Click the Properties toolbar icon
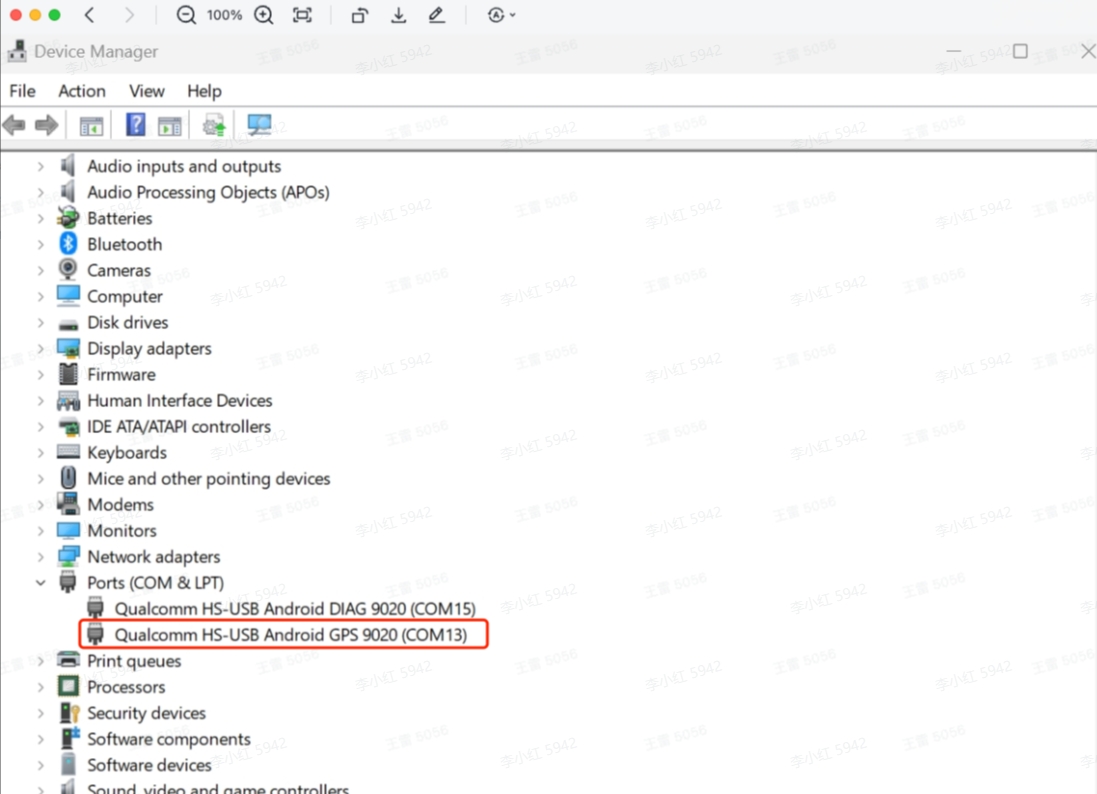Viewport: 1097px width, 794px height. [x=170, y=124]
